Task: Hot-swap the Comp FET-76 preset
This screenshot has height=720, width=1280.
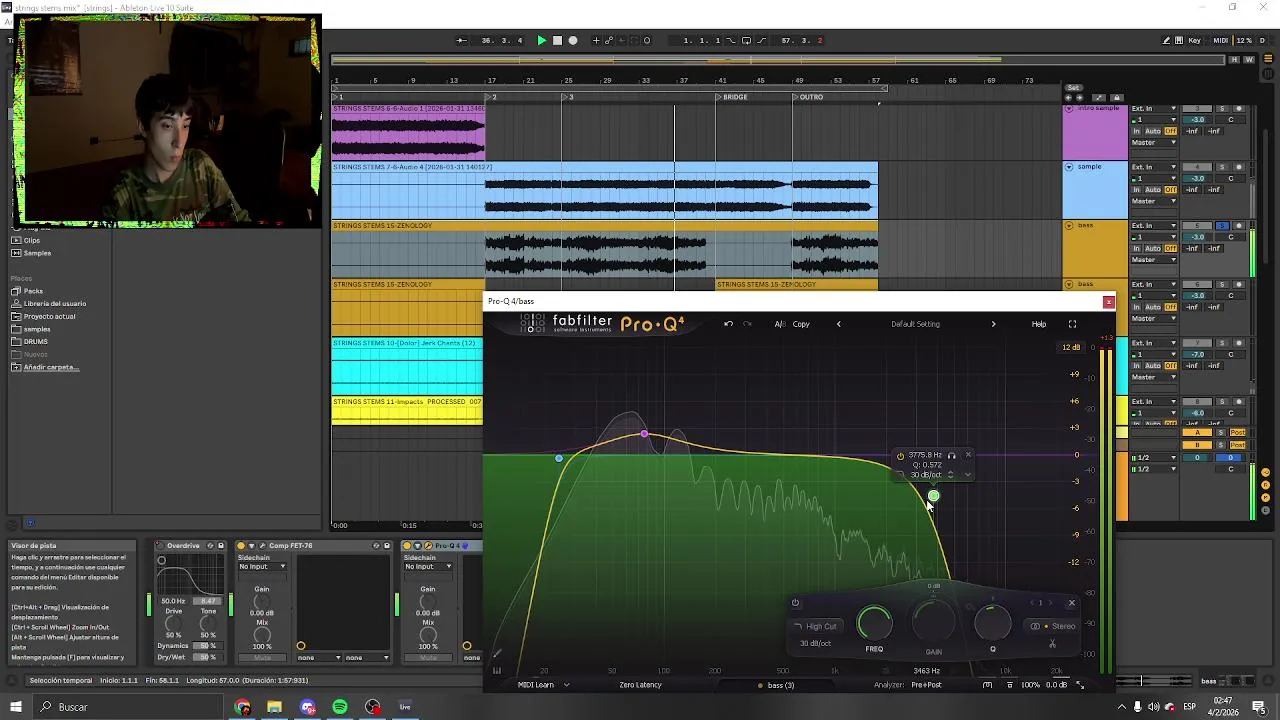Action: 376,546
